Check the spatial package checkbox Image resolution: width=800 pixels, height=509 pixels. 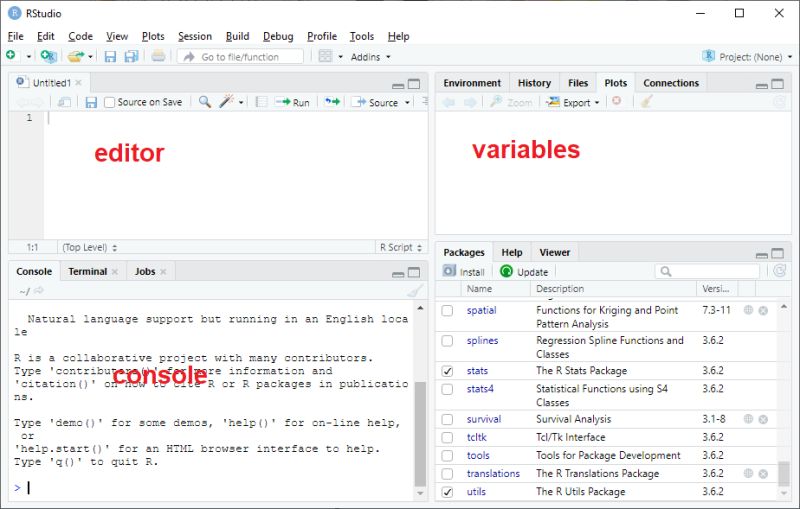(447, 311)
